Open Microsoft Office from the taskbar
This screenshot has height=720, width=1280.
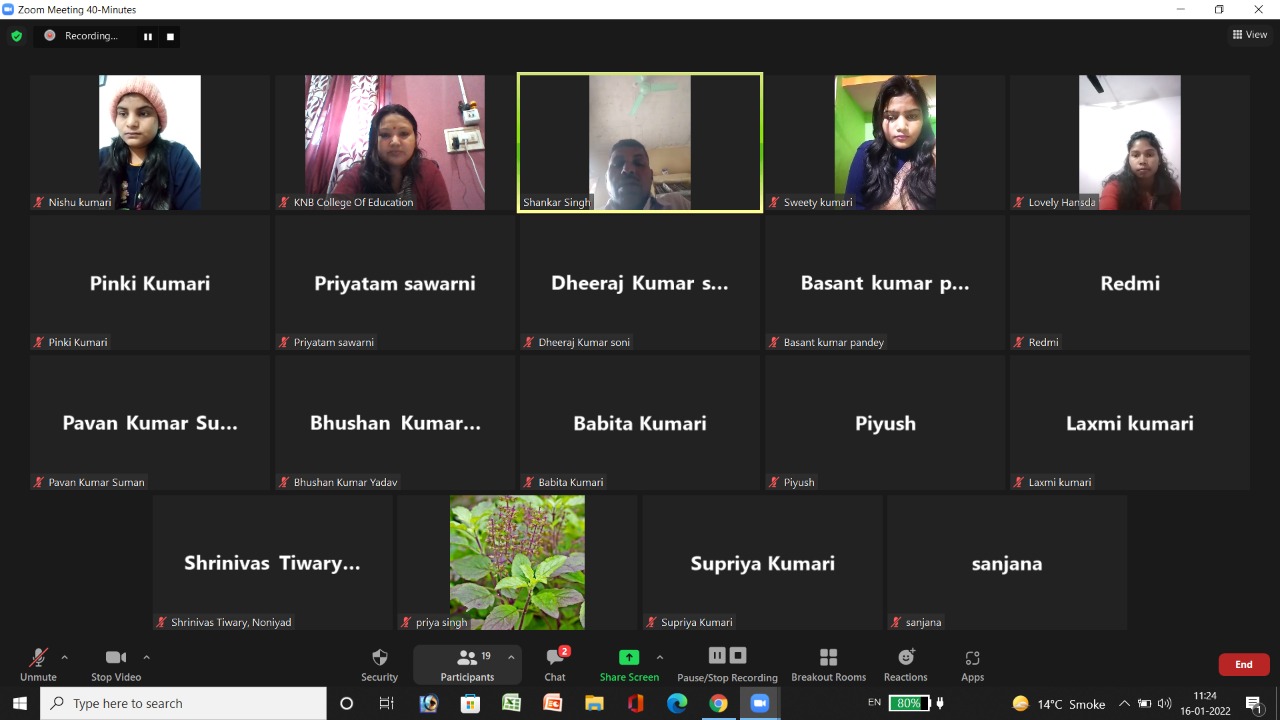point(635,703)
